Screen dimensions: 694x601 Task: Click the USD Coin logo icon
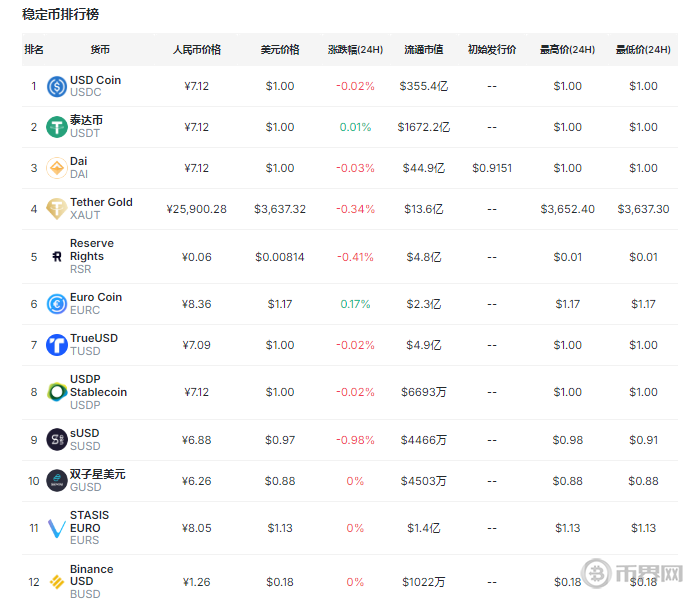pyautogui.click(x=56, y=86)
